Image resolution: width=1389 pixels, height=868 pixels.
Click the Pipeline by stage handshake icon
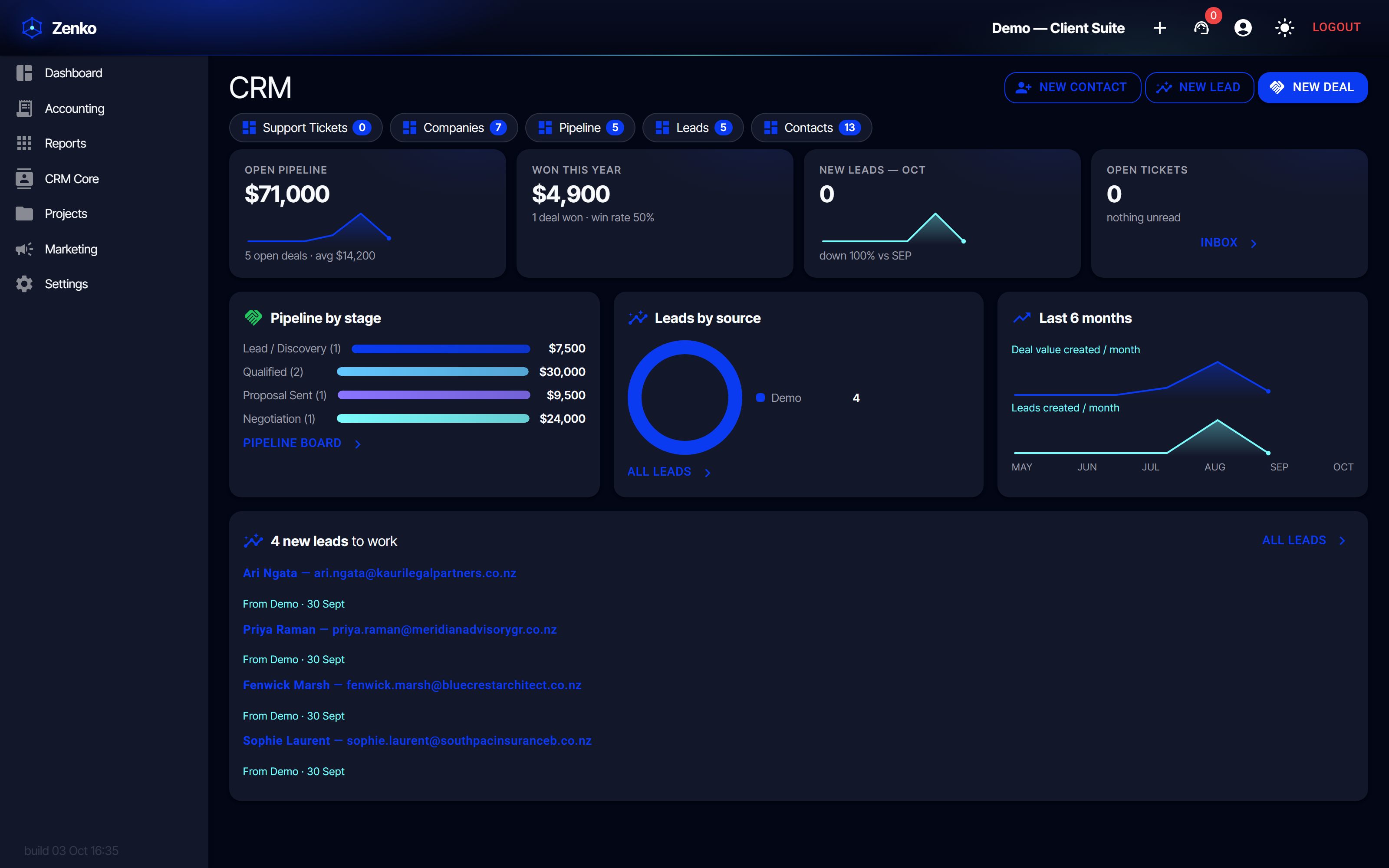(x=253, y=317)
